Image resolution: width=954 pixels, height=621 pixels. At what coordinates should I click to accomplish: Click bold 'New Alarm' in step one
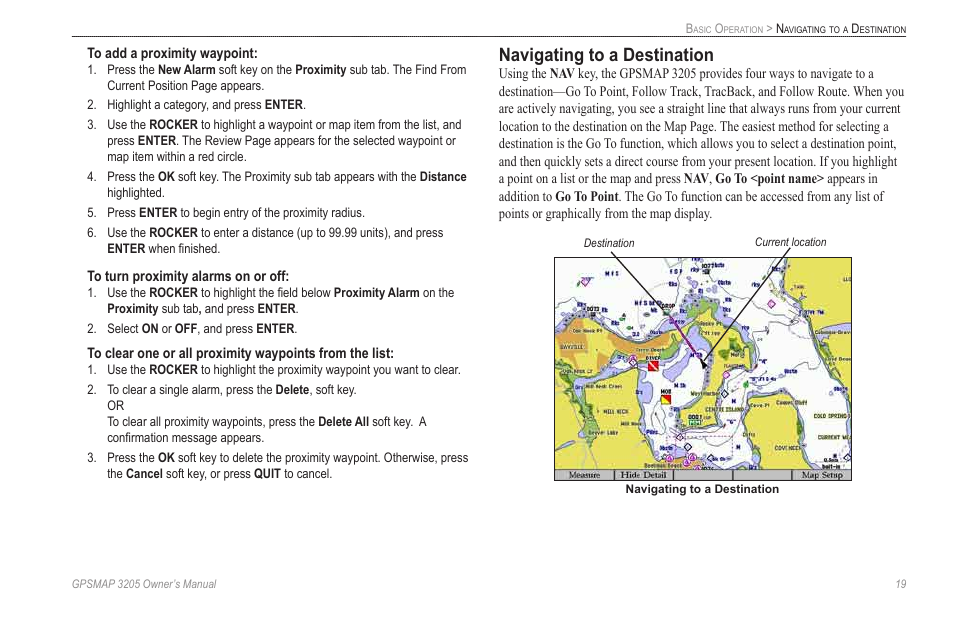pos(187,69)
